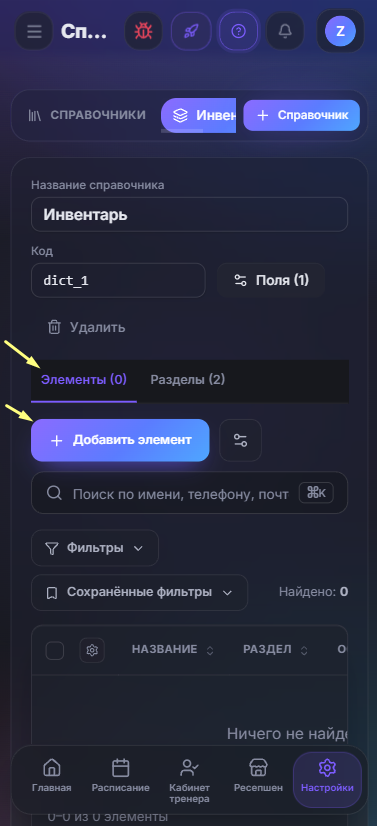Screen dimensions: 377x826
Task: Open the Поля (1) fields button
Action: (271, 280)
